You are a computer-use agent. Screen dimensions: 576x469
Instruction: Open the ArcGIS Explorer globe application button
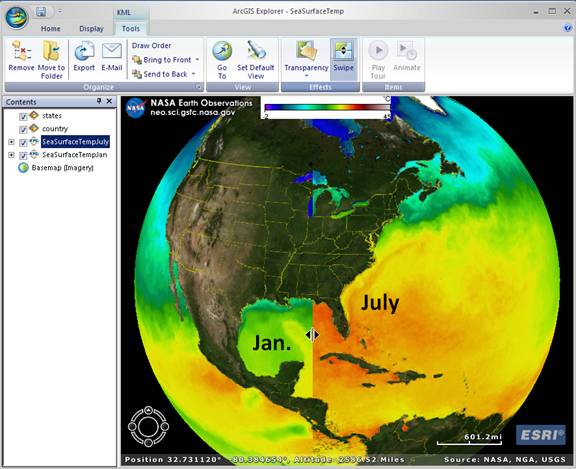[x=17, y=18]
